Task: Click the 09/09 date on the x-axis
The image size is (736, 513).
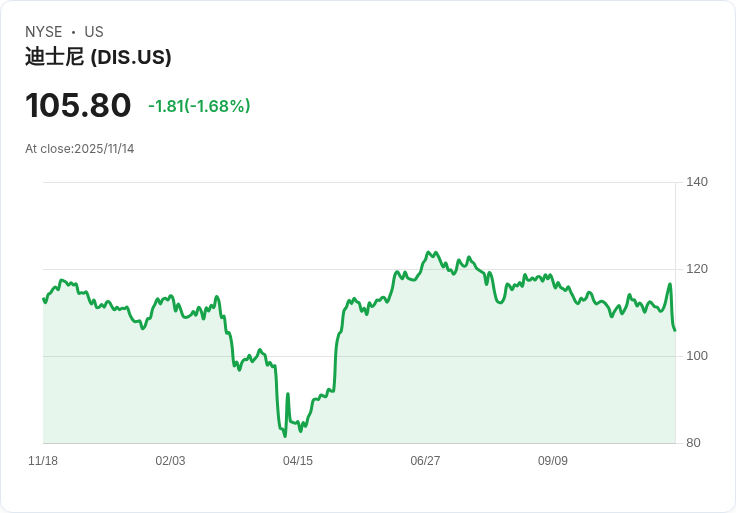Action: click(553, 461)
